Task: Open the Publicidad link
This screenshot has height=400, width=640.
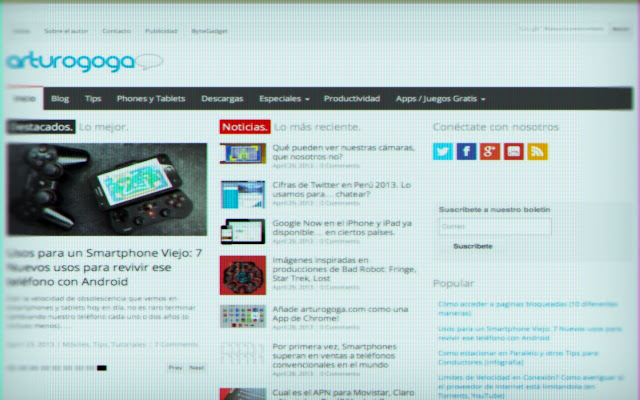Action: pyautogui.click(x=161, y=31)
